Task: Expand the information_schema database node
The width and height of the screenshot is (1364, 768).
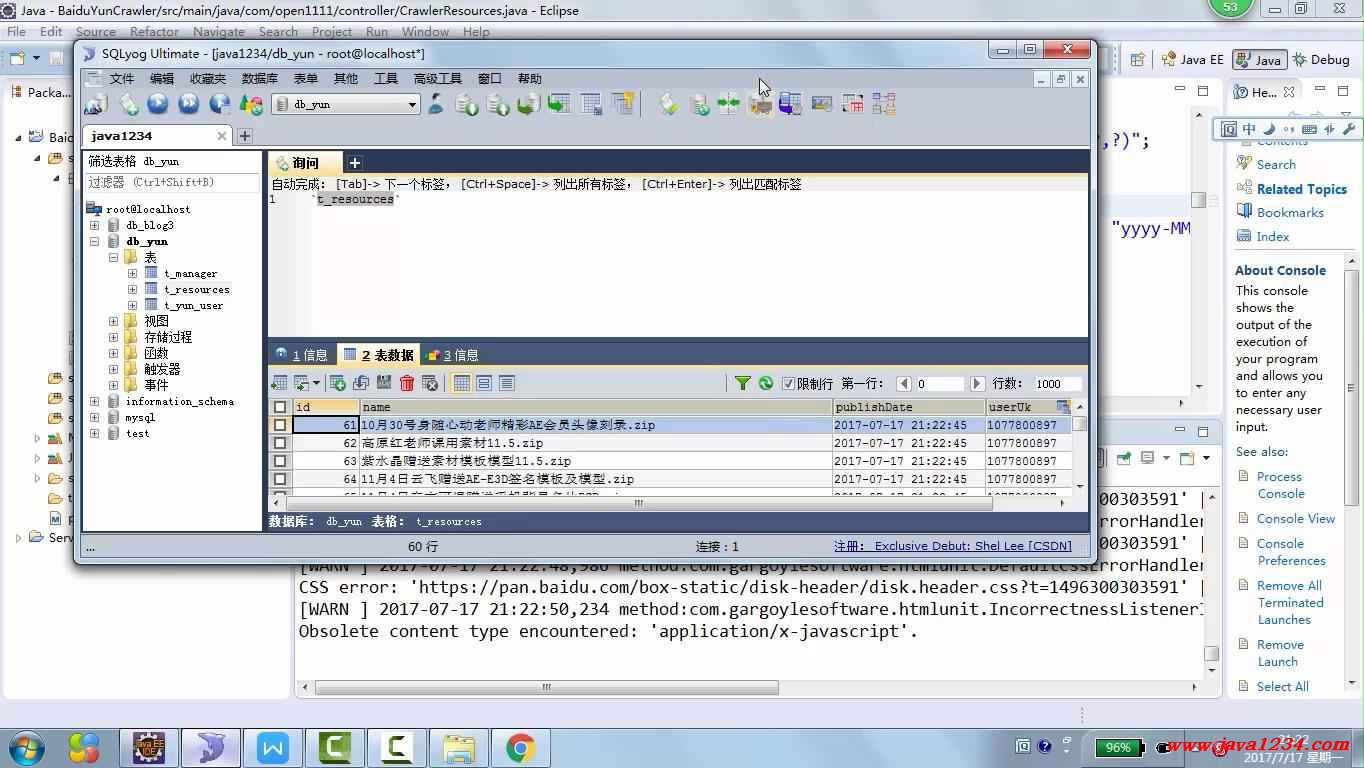Action: (95, 401)
